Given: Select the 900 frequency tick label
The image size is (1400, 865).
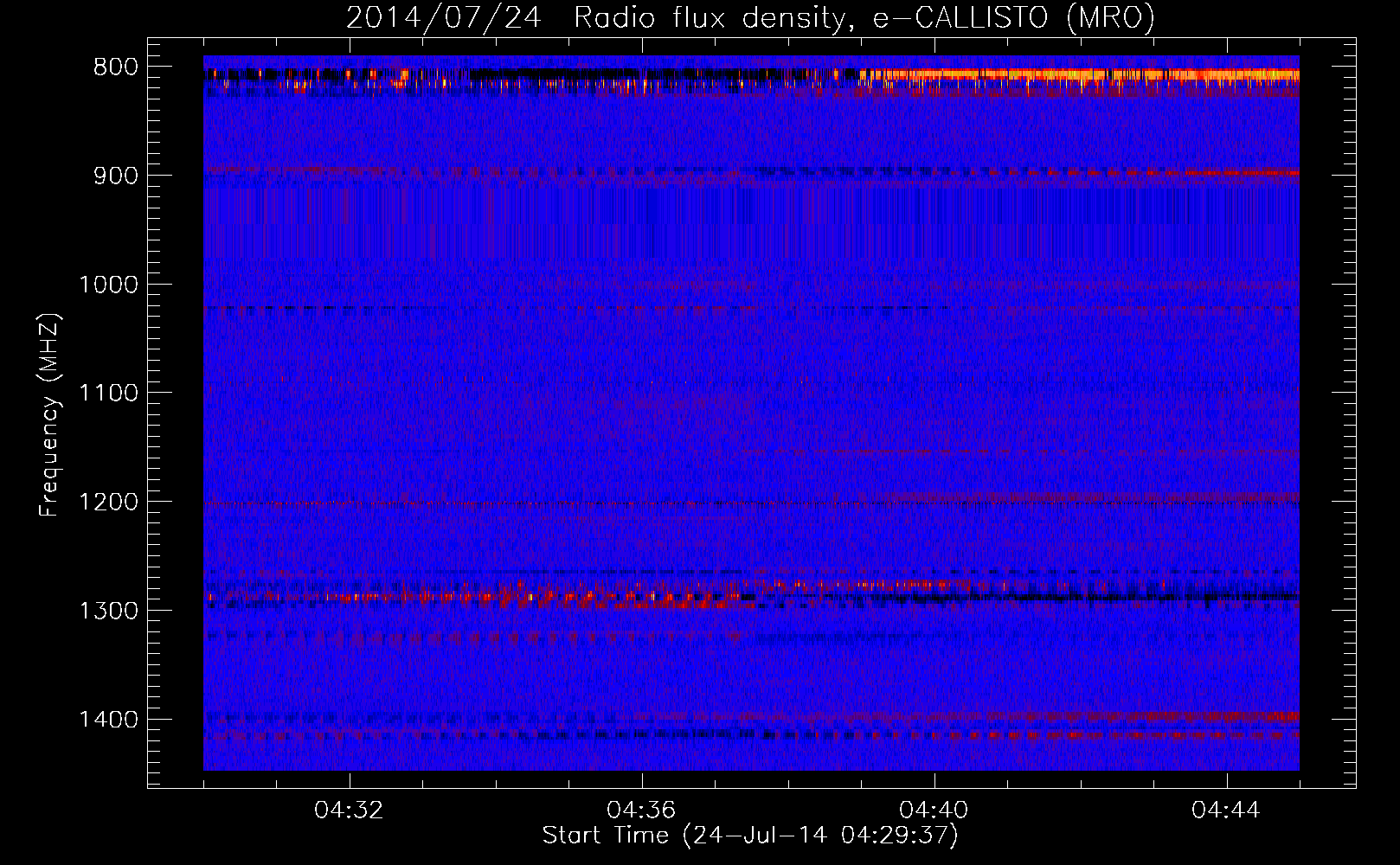Looking at the screenshot, I should [114, 176].
